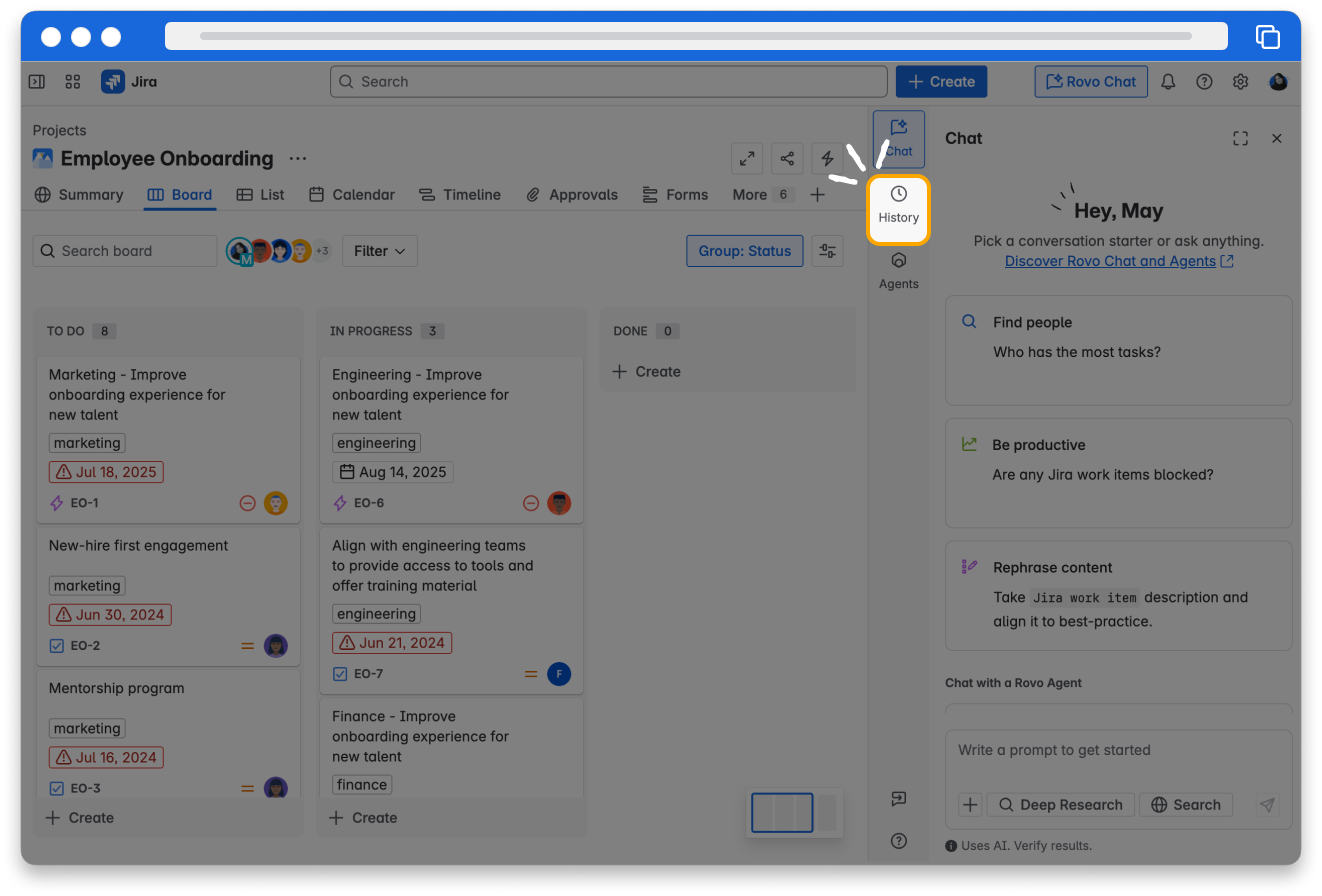This screenshot has width=1322, height=896.
Task: Close the Chat panel
Action: (x=1276, y=139)
